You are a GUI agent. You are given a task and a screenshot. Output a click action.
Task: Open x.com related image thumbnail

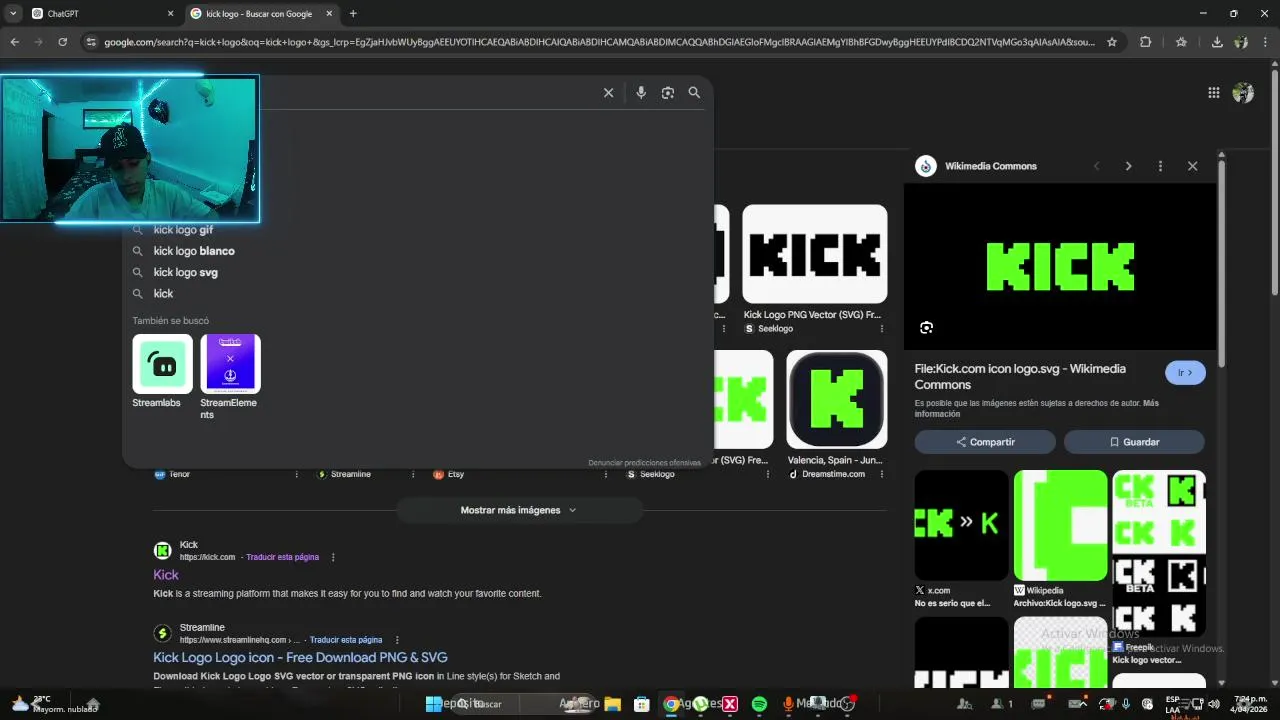click(962, 525)
